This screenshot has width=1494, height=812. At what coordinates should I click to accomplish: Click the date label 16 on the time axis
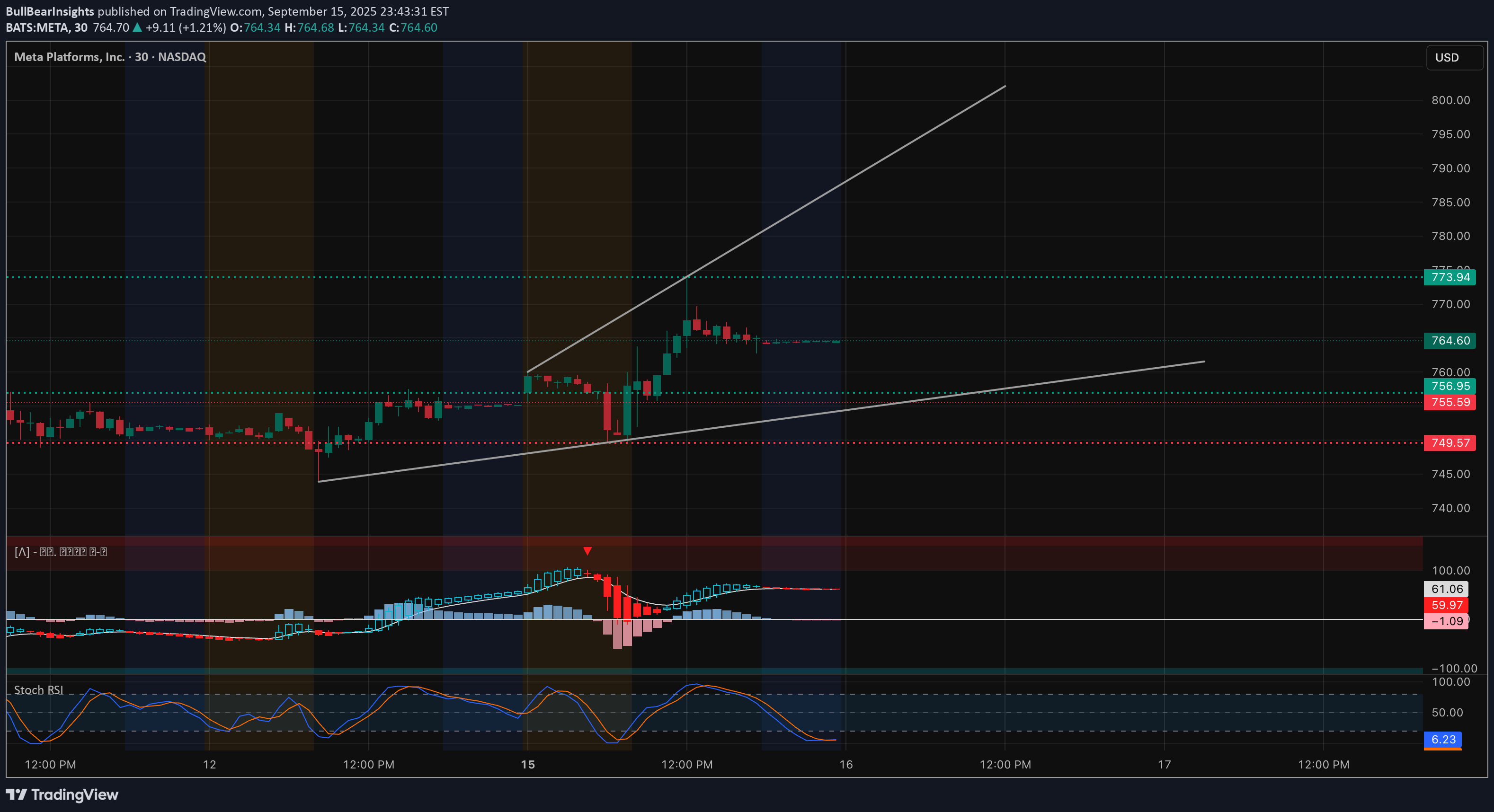click(x=846, y=765)
